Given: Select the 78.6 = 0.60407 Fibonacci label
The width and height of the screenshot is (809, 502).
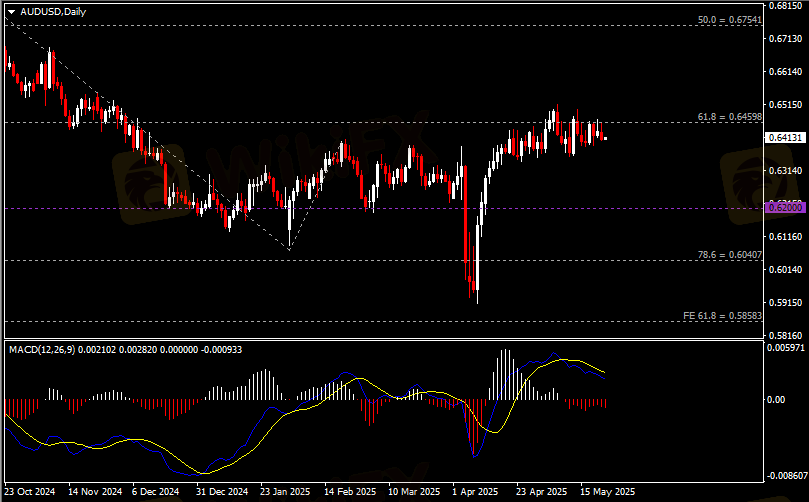Looking at the screenshot, I should tap(729, 255).
